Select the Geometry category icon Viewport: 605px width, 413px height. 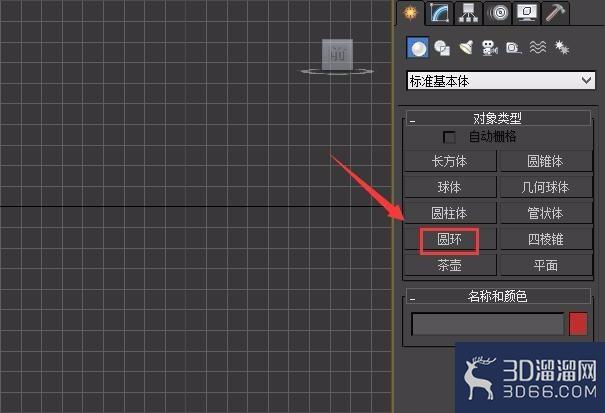click(x=418, y=48)
